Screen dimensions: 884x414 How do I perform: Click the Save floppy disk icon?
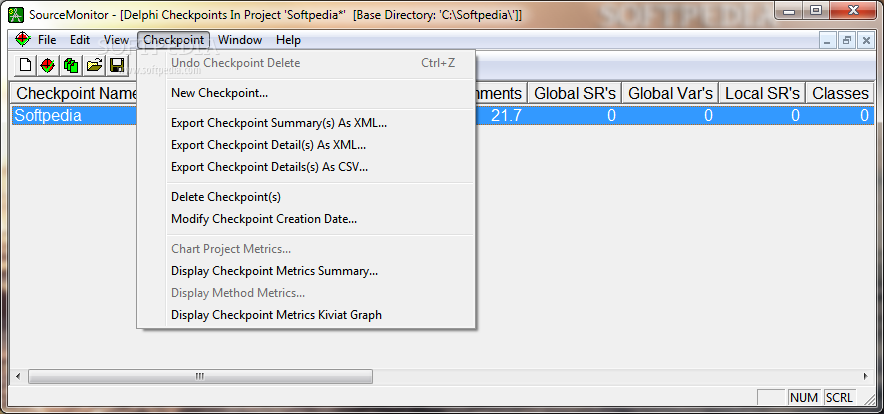tap(117, 65)
